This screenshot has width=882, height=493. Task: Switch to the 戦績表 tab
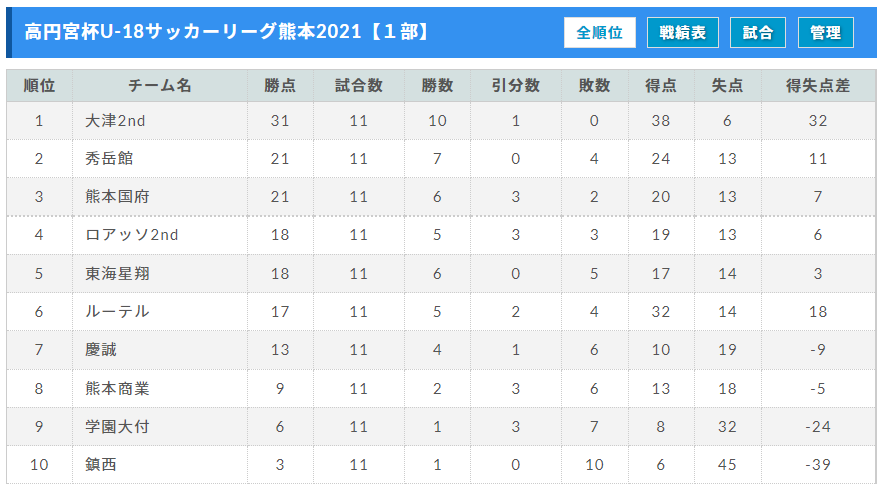click(x=682, y=33)
